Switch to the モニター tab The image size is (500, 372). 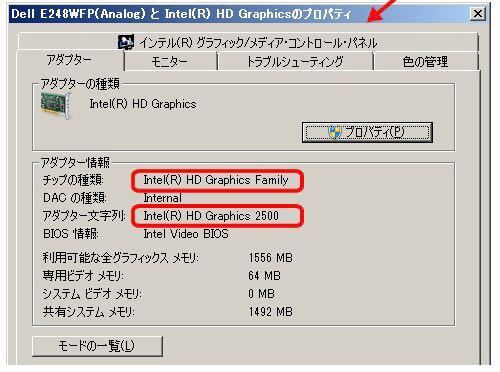point(170,62)
